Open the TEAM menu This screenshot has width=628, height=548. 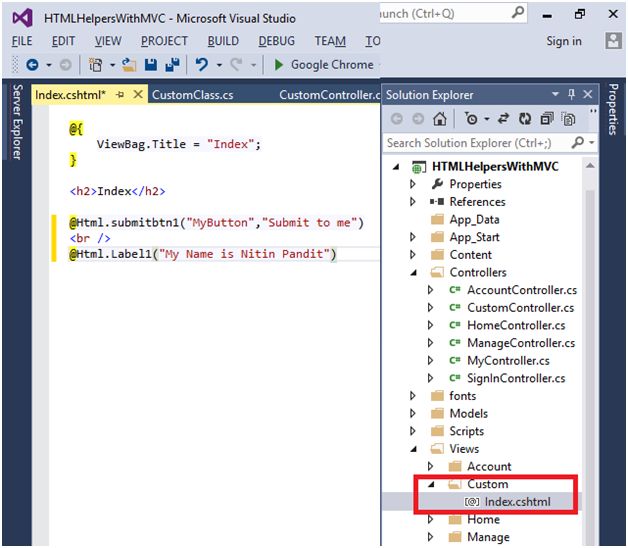[x=330, y=41]
